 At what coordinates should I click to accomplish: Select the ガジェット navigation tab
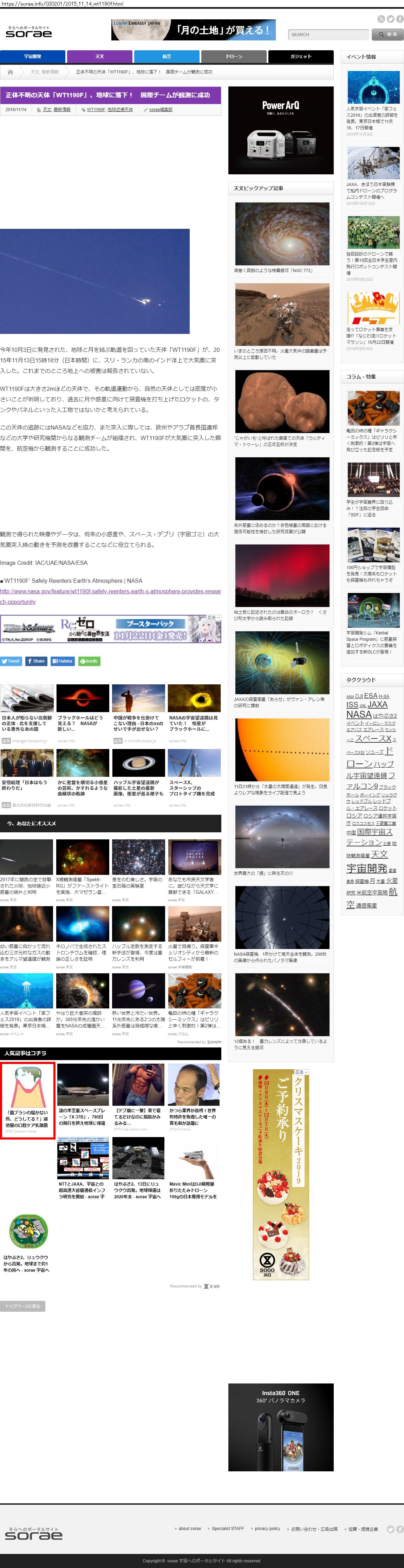tap(301, 57)
